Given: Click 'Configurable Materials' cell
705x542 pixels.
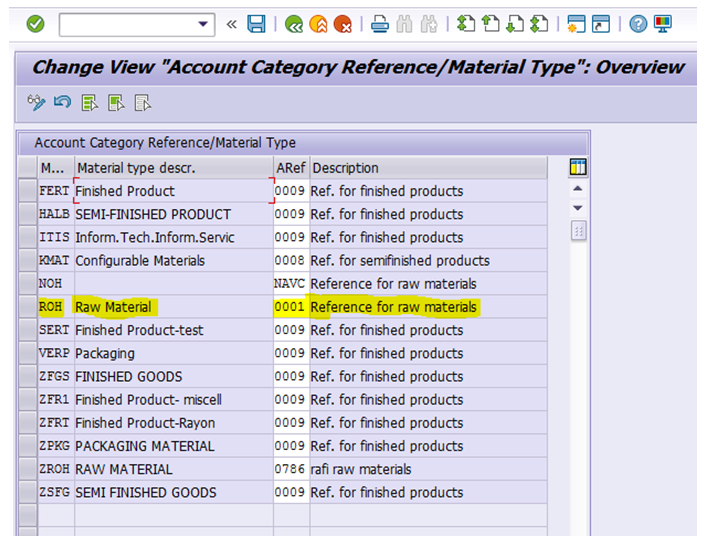Looking at the screenshot, I should (174, 260).
